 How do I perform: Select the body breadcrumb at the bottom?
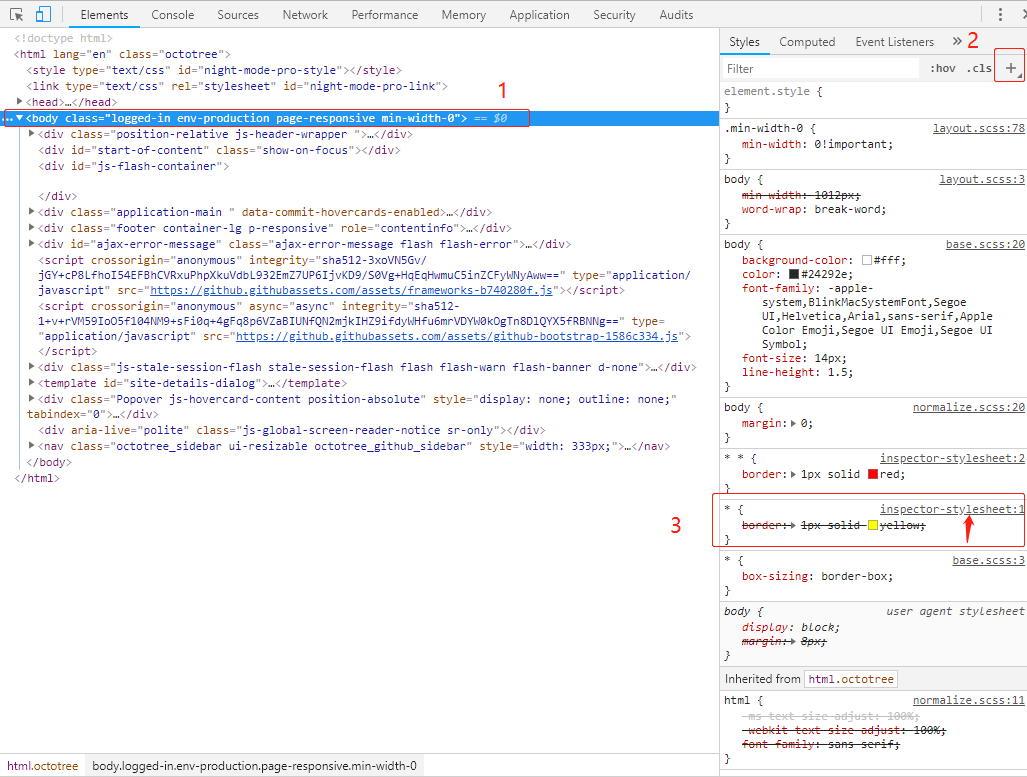tap(254, 766)
